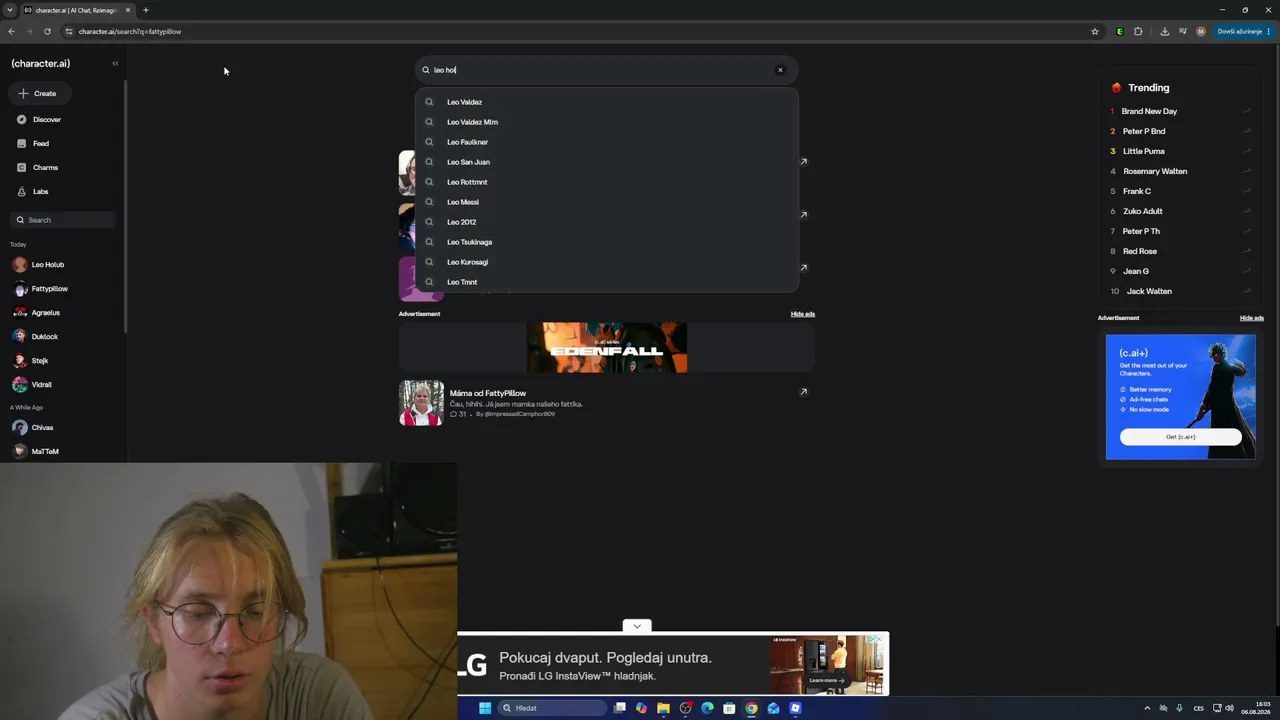
Task: Open trending Frank C
Action: click(1137, 191)
